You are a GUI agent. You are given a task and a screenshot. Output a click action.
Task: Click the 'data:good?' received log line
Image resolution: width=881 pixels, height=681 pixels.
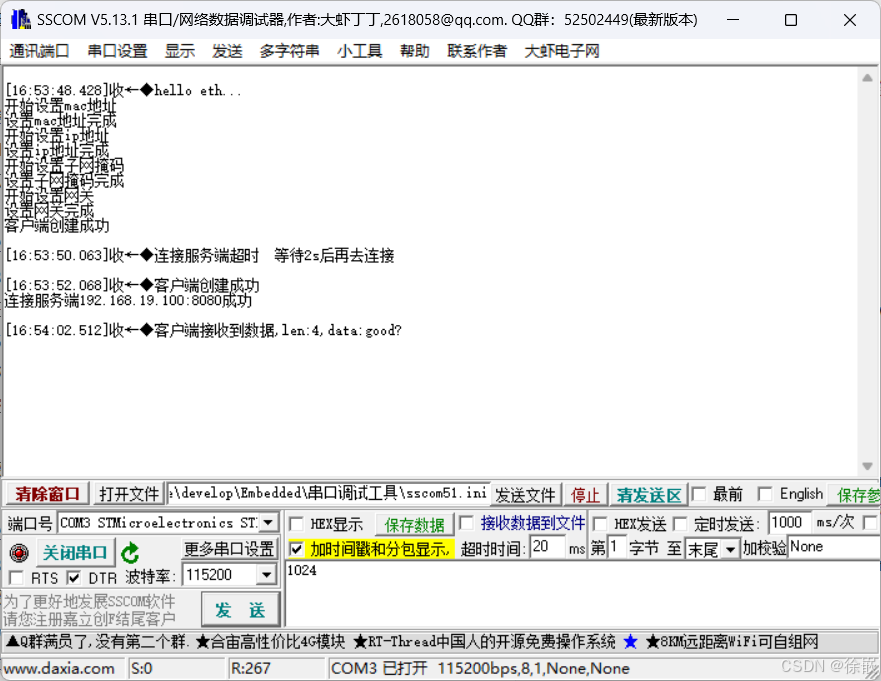click(x=203, y=330)
